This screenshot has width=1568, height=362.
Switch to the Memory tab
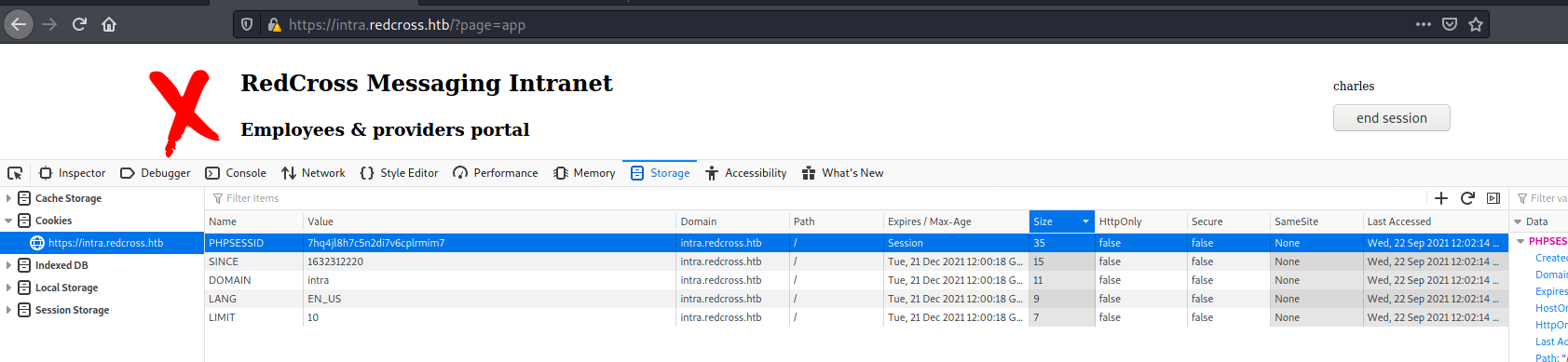coord(584,173)
